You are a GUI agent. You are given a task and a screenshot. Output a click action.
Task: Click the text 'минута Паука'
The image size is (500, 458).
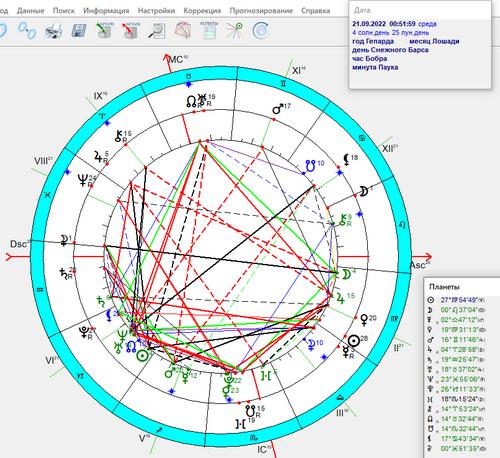375,67
